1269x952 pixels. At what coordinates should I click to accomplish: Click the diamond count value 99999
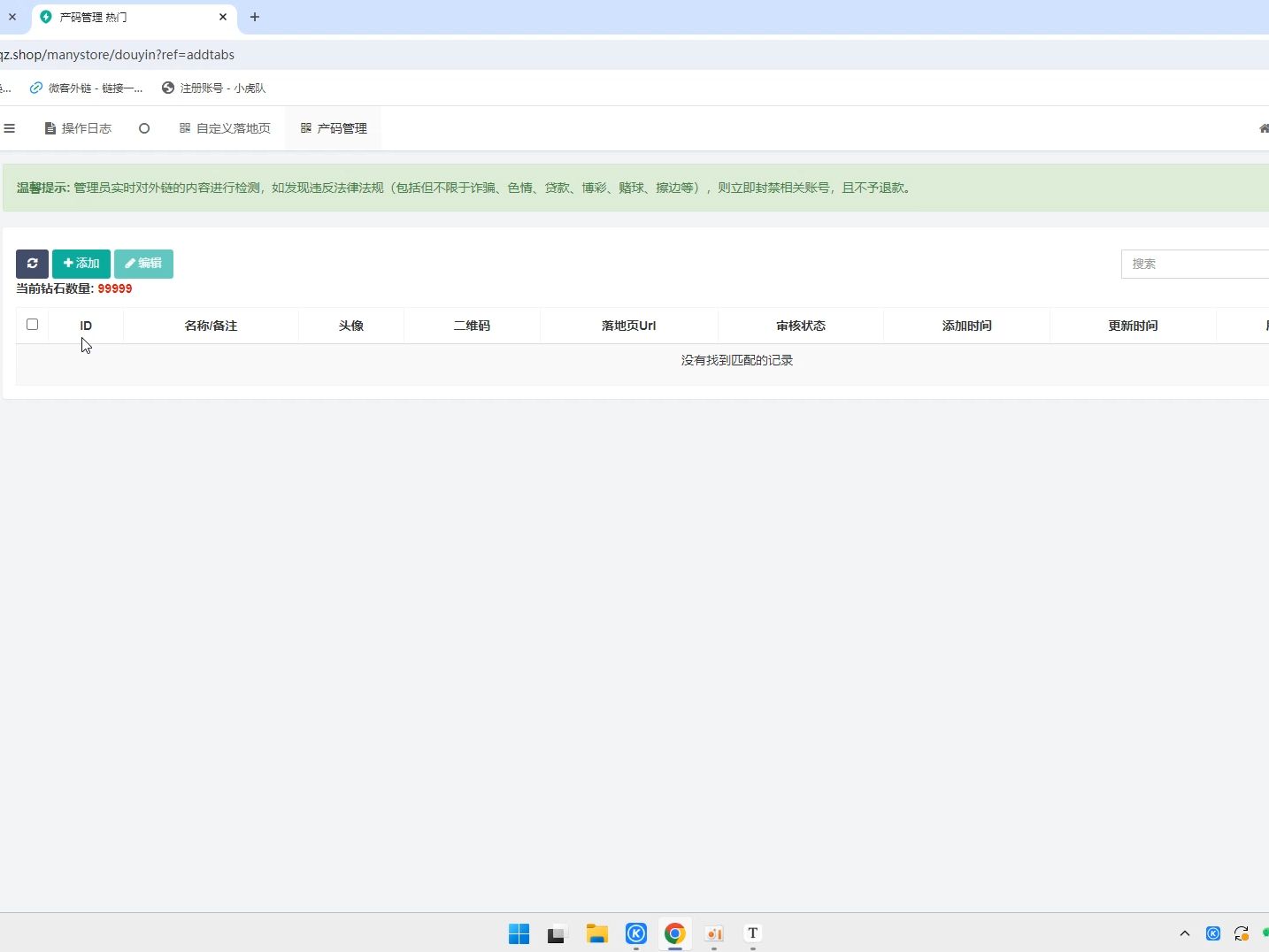tap(115, 288)
